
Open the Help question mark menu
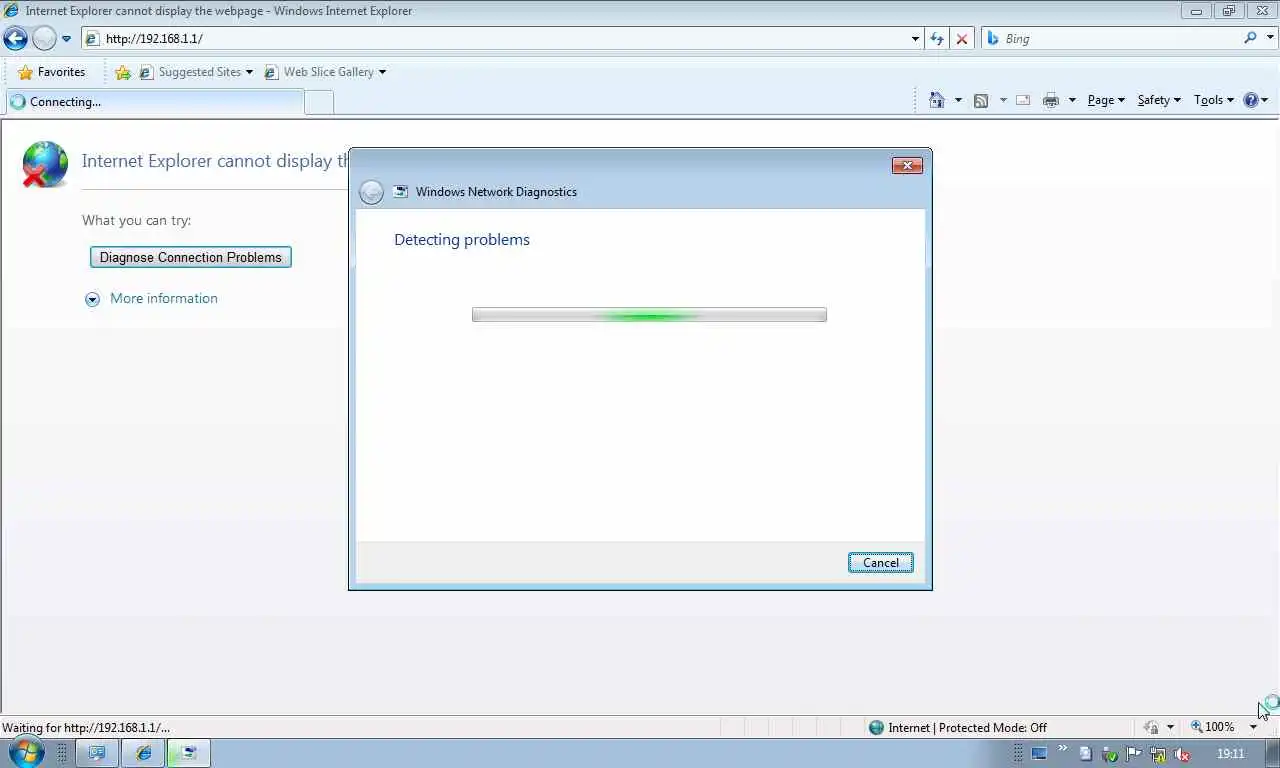(x=1255, y=100)
